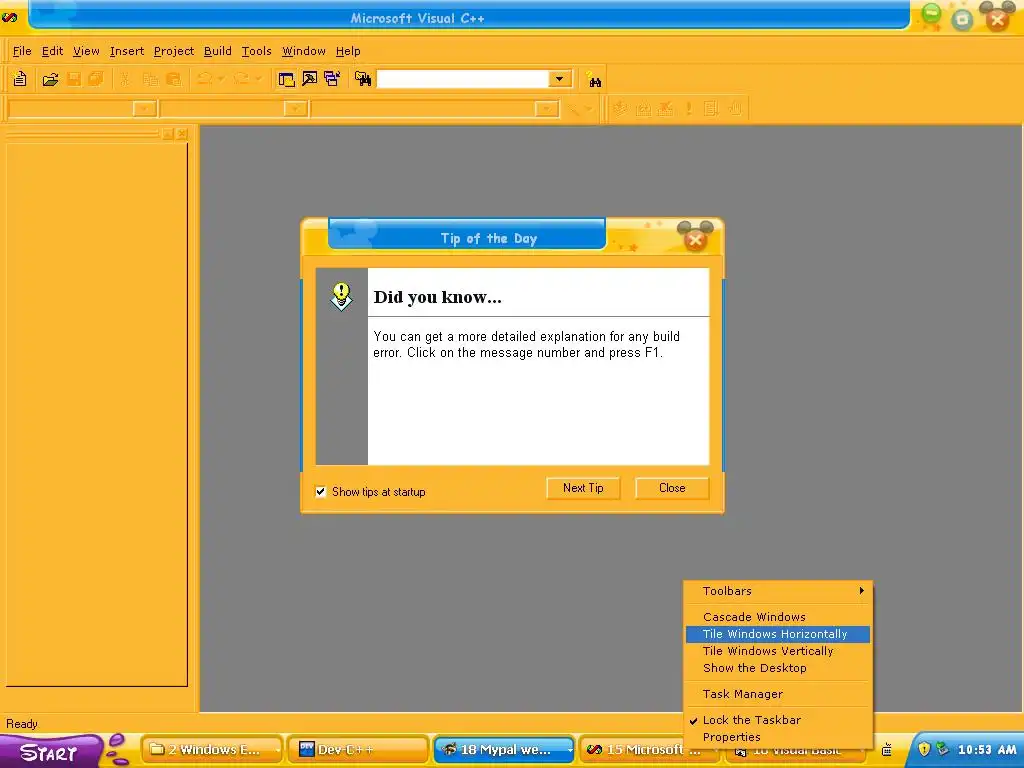Viewport: 1024px width, 768px height.
Task: Open the Window menu
Action: (x=304, y=51)
